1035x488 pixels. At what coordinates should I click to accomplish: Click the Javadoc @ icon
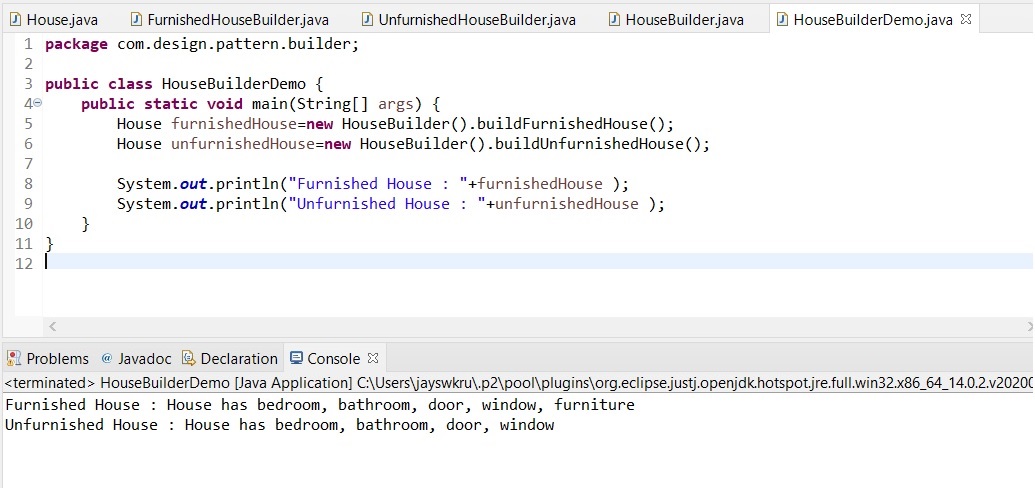coord(107,359)
